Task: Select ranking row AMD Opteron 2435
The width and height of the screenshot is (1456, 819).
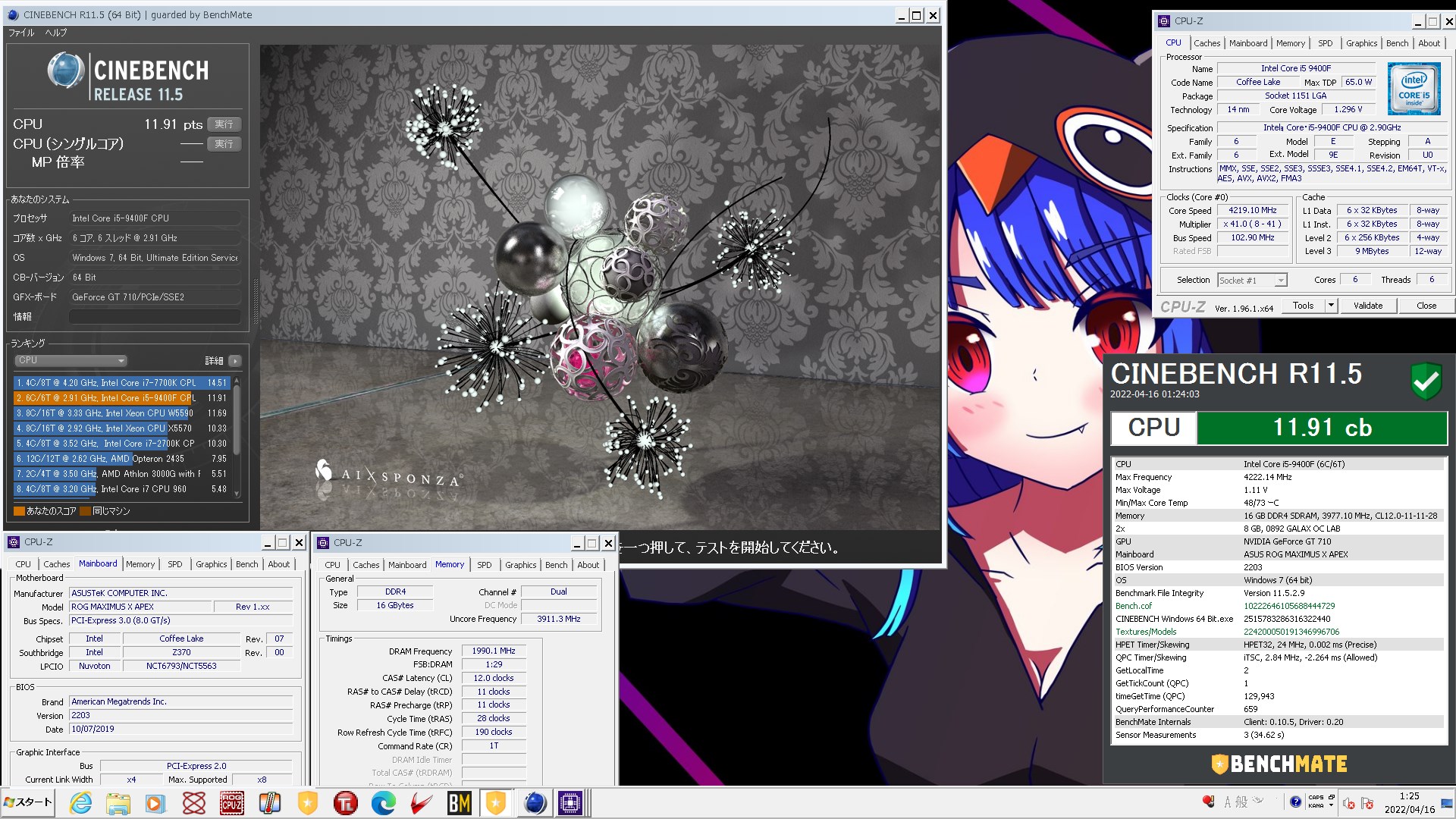Action: click(x=121, y=459)
